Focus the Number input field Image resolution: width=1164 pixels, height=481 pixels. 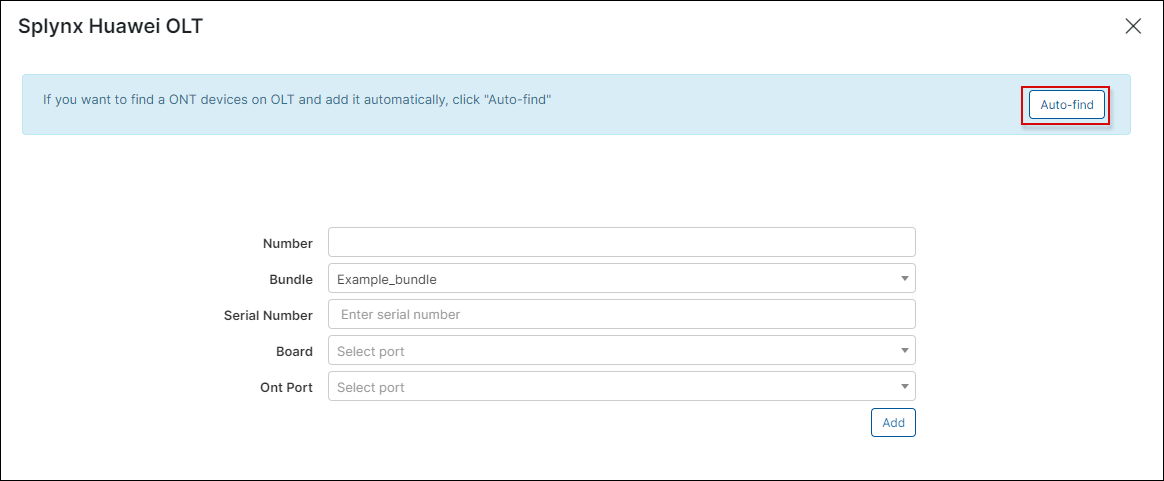[621, 242]
